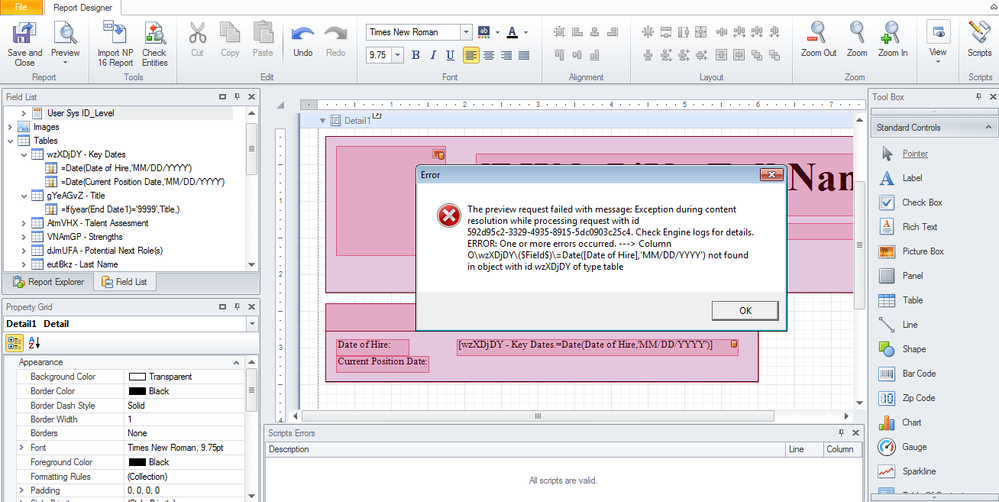Click the Zoom Out magnifier
The height and width of the screenshot is (502, 999).
(x=817, y=34)
